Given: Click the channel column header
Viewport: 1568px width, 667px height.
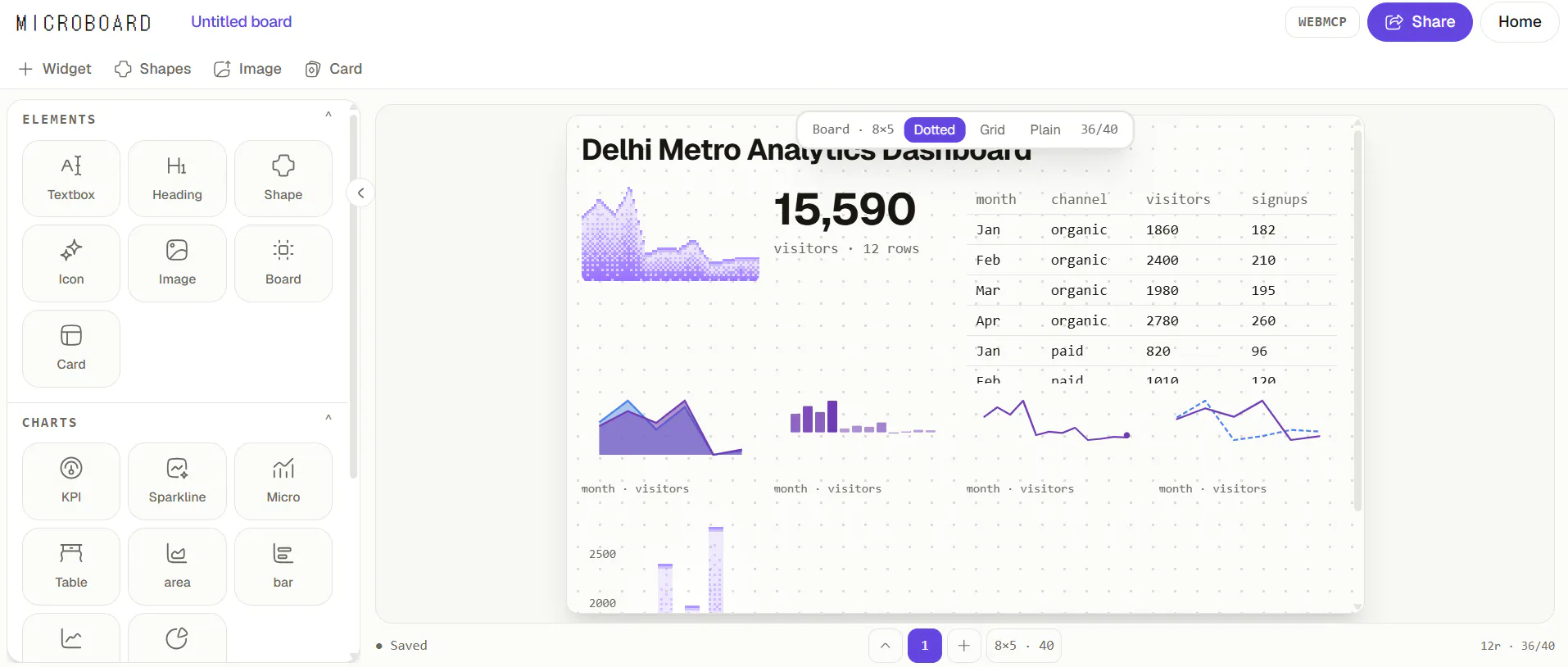Looking at the screenshot, I should 1079,199.
